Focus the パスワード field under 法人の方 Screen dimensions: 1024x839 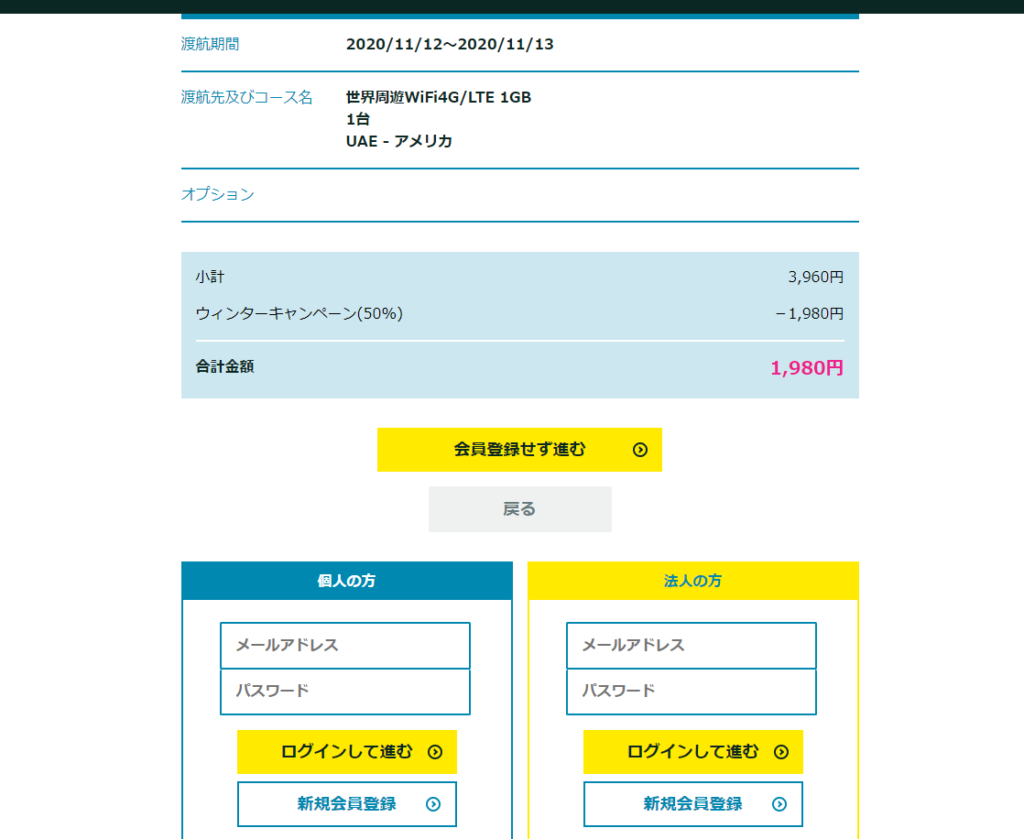click(x=691, y=691)
